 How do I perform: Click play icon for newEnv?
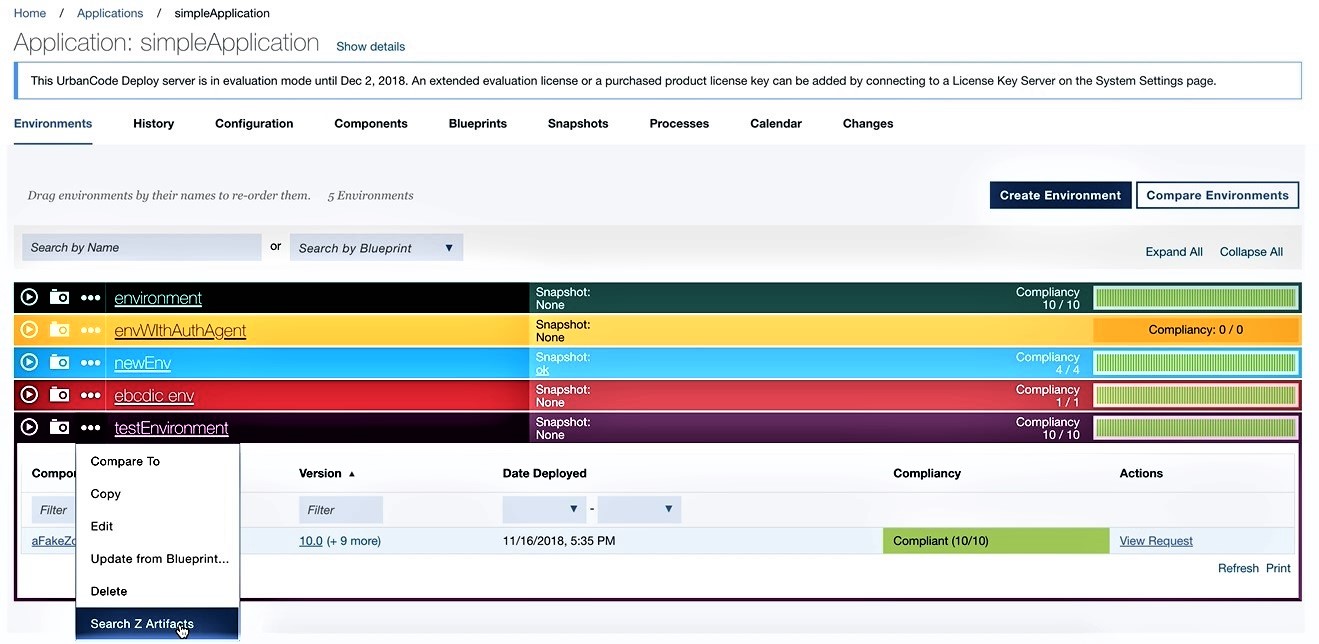tap(29, 362)
